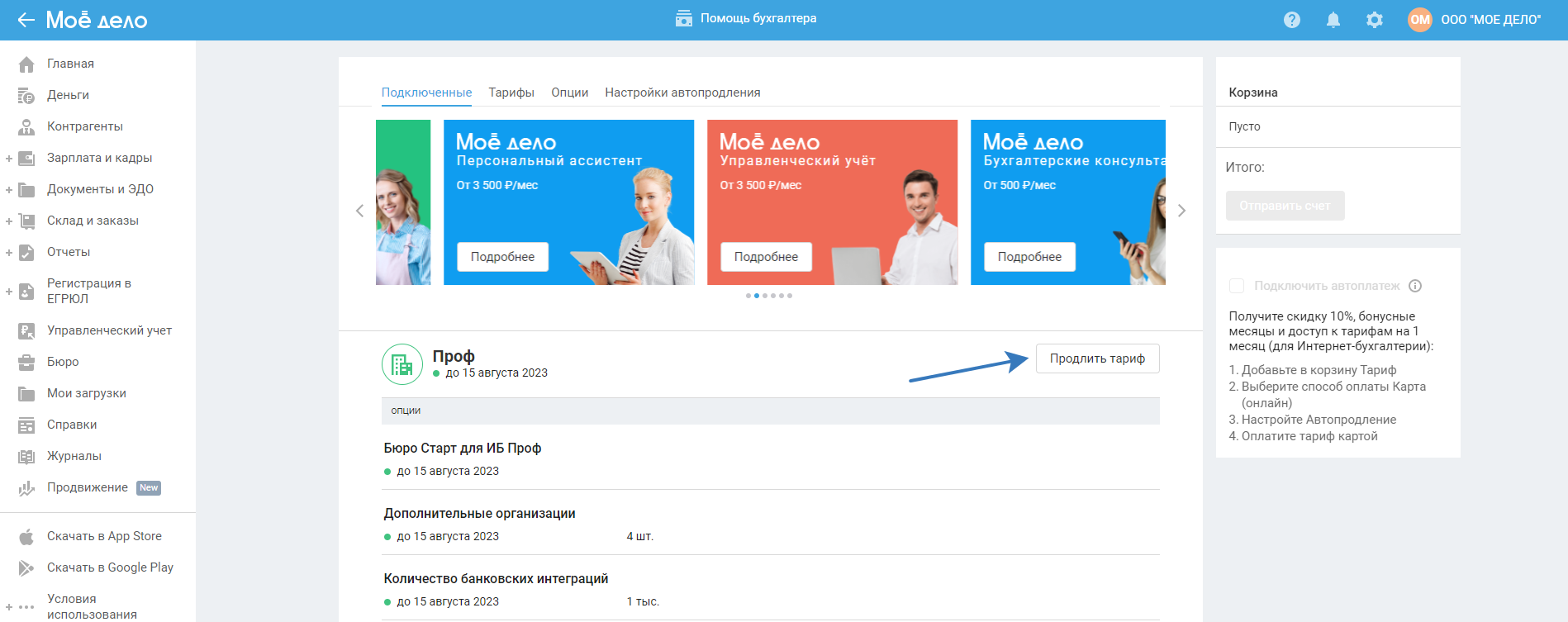Open Деньги in the sidebar
The image size is (1568, 622).
tap(68, 95)
